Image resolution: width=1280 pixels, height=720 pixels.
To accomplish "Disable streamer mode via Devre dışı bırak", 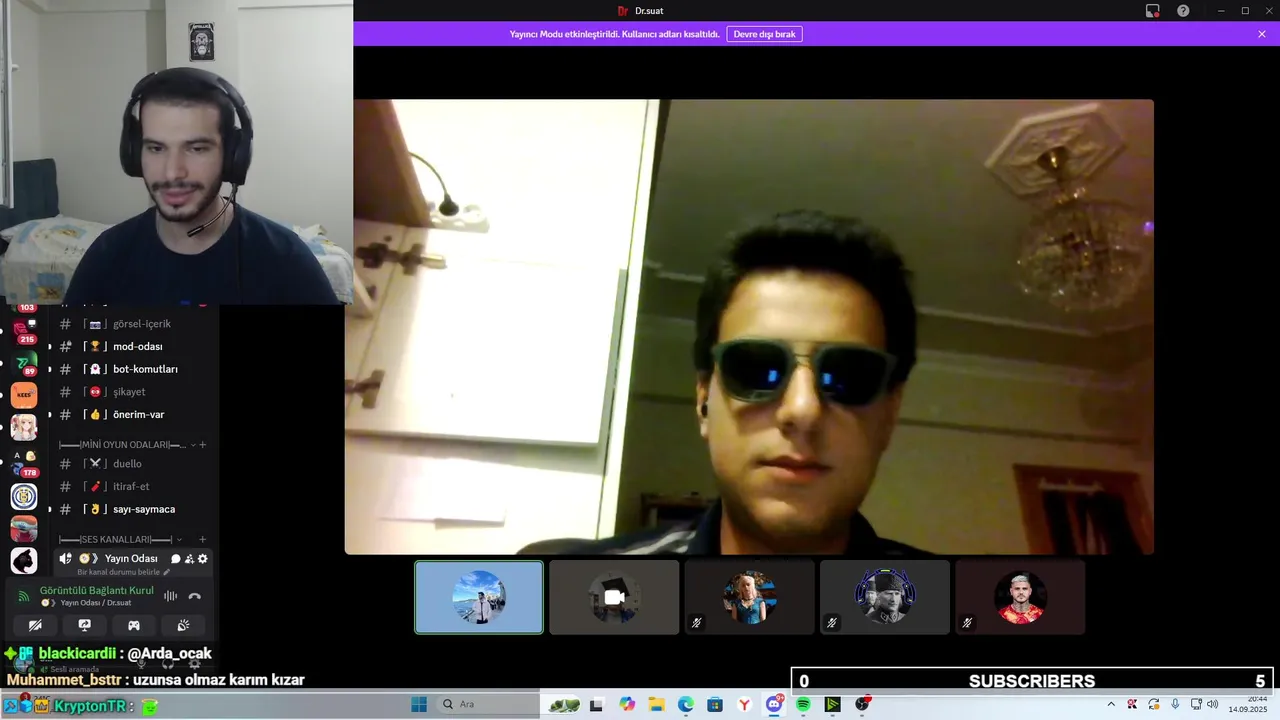I will [764, 34].
